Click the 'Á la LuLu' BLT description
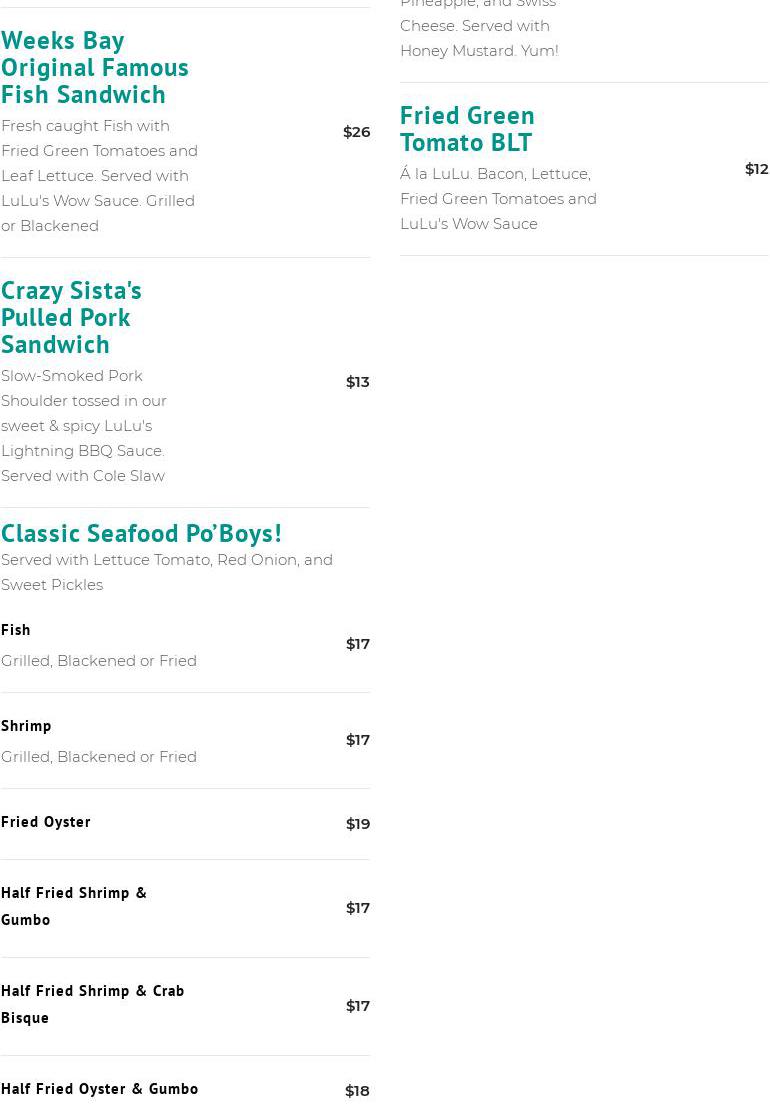 pyautogui.click(x=498, y=199)
